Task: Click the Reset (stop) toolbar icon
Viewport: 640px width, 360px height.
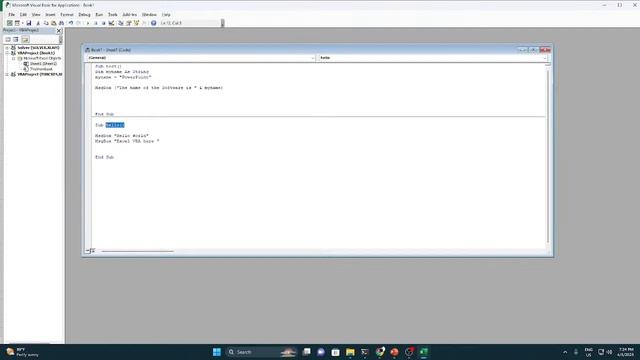Action: pos(103,23)
